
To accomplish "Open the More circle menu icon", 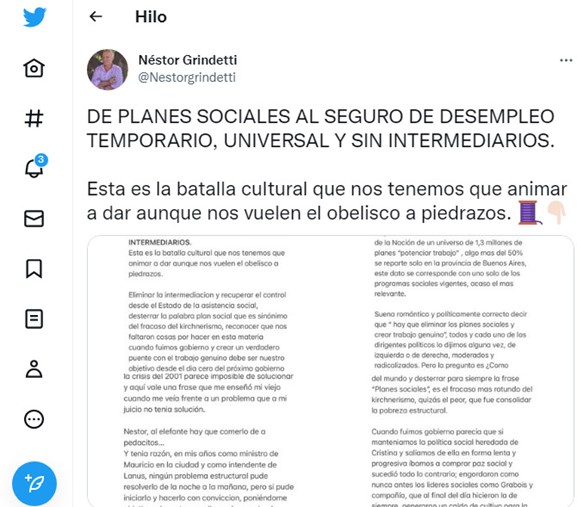I will (x=34, y=419).
